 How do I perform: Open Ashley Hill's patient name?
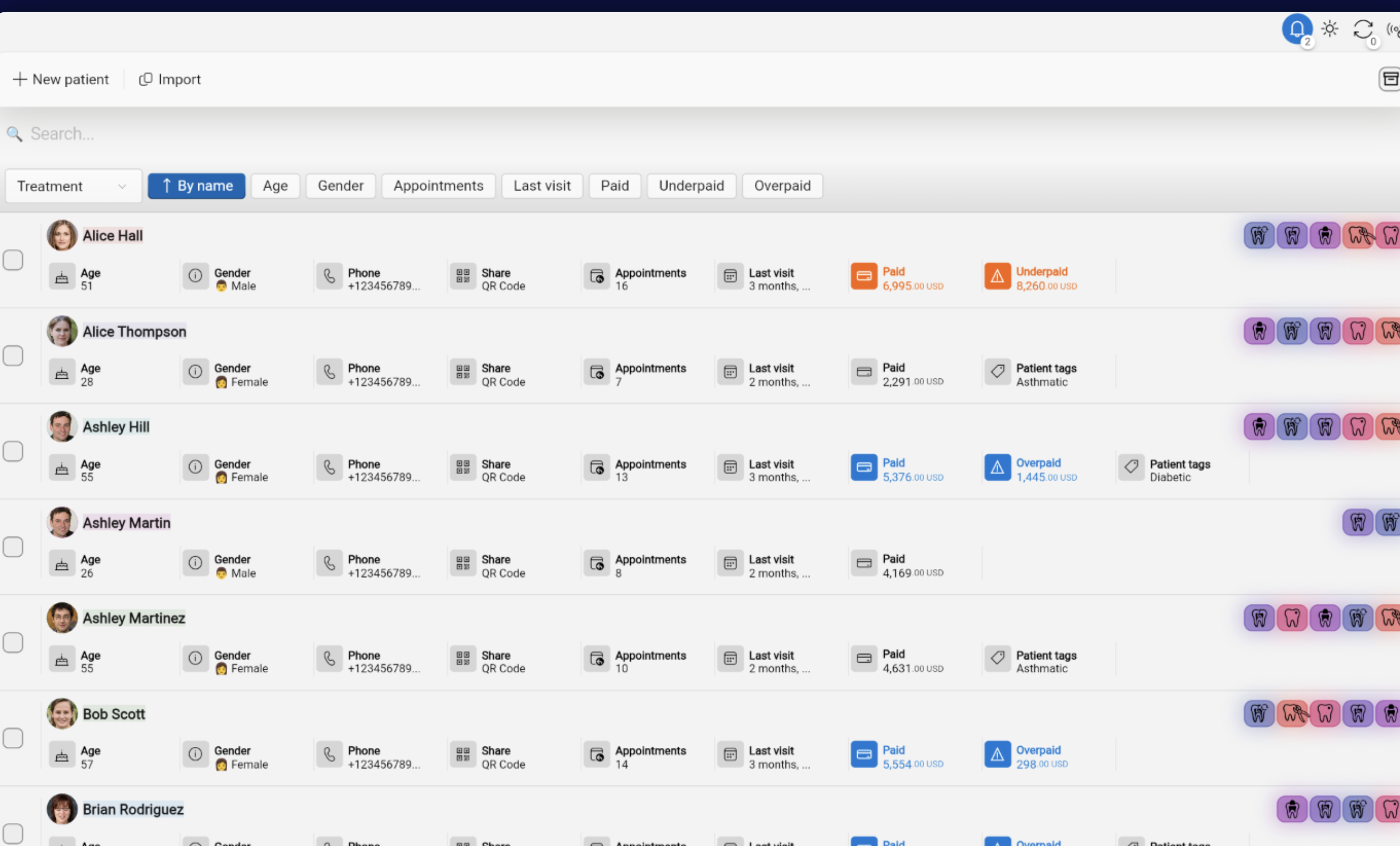116,426
